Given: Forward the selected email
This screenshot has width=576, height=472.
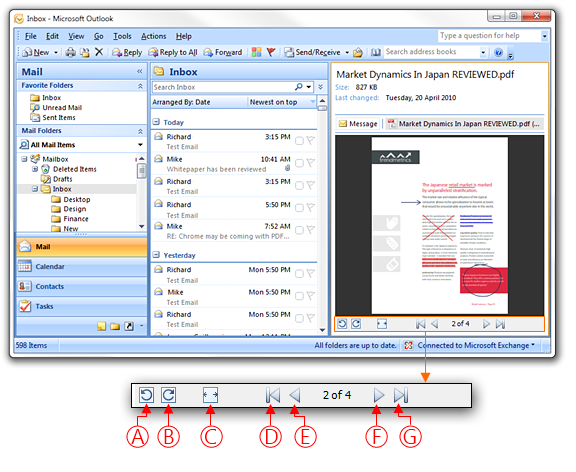Looking at the screenshot, I should pyautogui.click(x=223, y=53).
